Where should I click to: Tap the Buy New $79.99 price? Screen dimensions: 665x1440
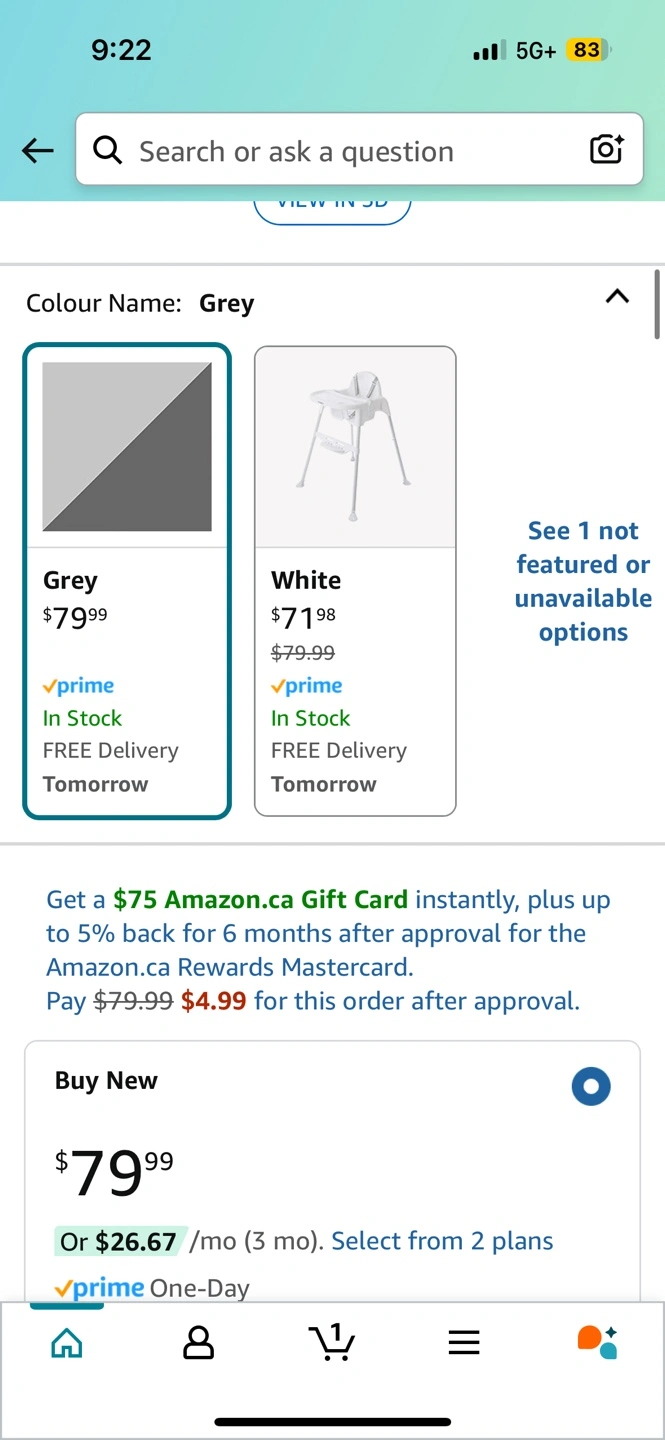pyautogui.click(x=114, y=1172)
